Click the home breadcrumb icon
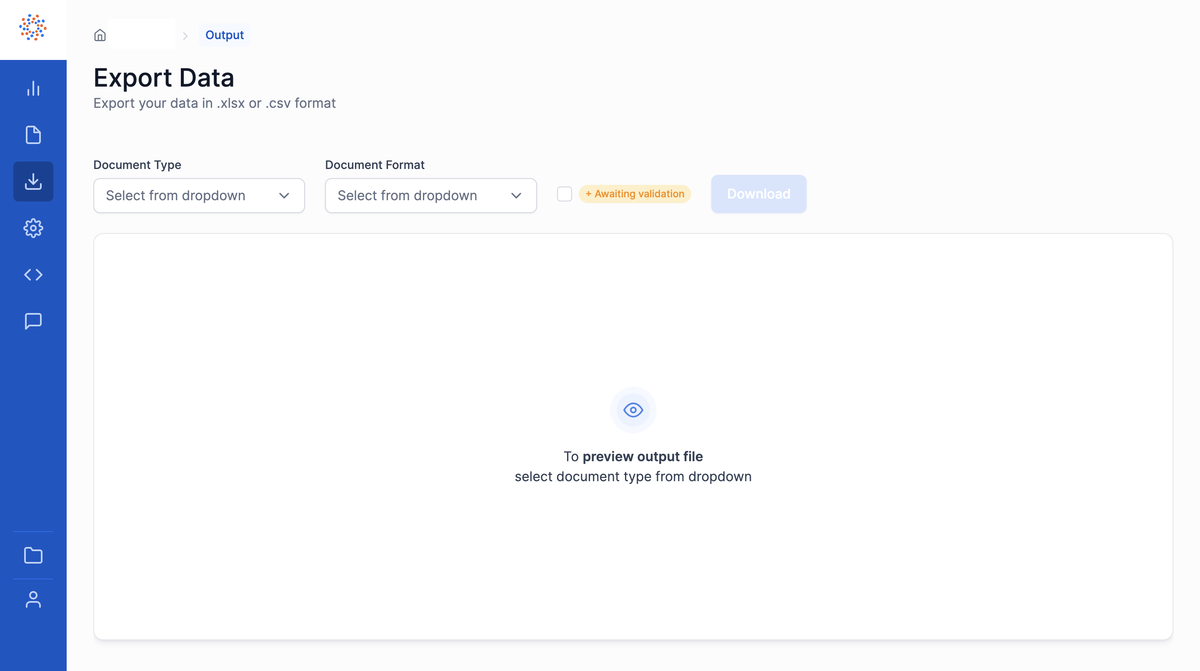1200x671 pixels. (x=100, y=35)
